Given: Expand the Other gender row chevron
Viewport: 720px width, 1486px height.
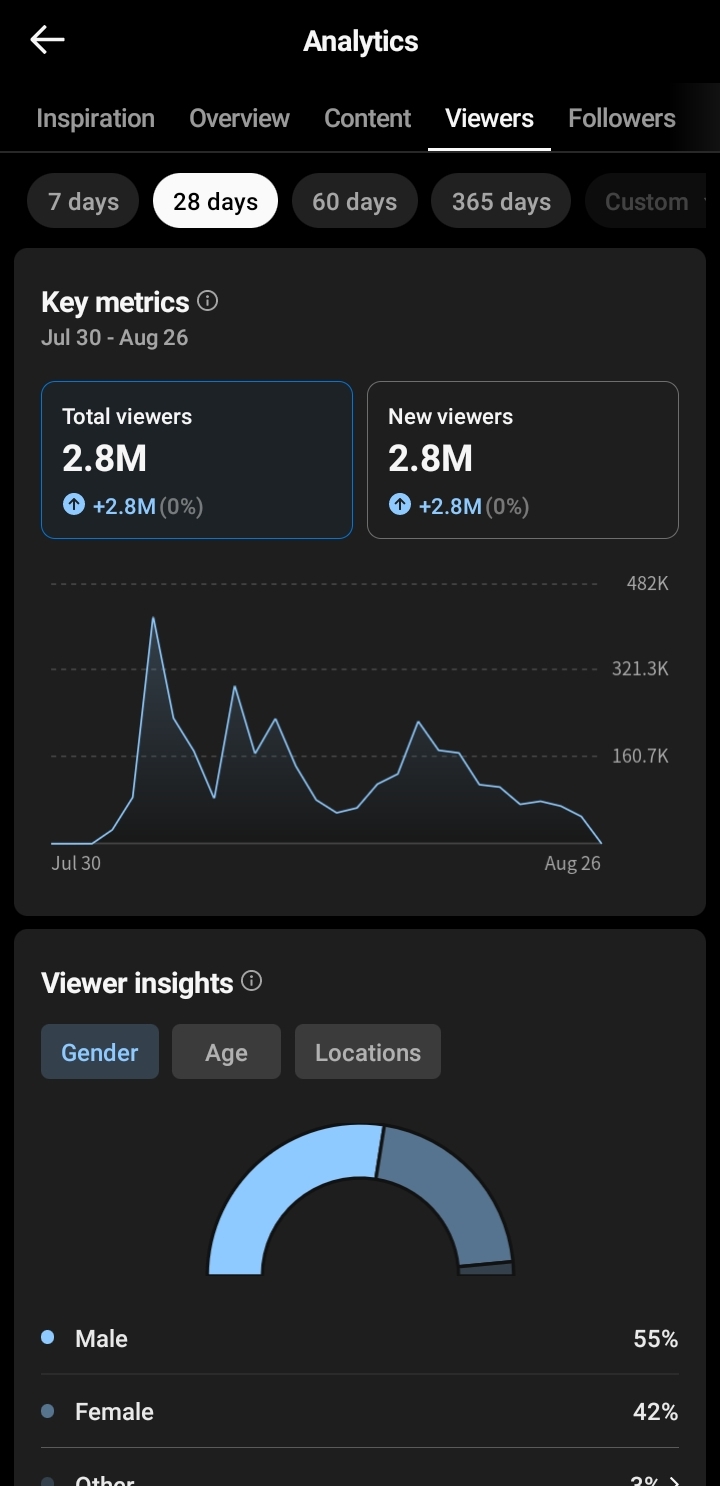Looking at the screenshot, I should 675,1481.
